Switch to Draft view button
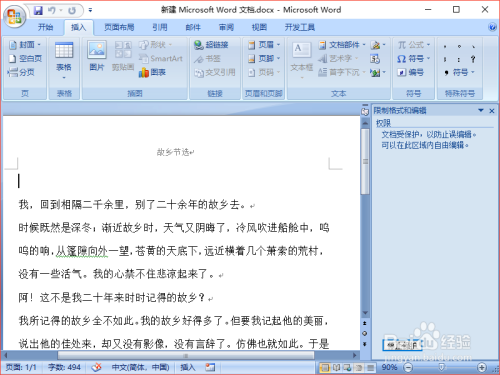 click(x=370, y=367)
